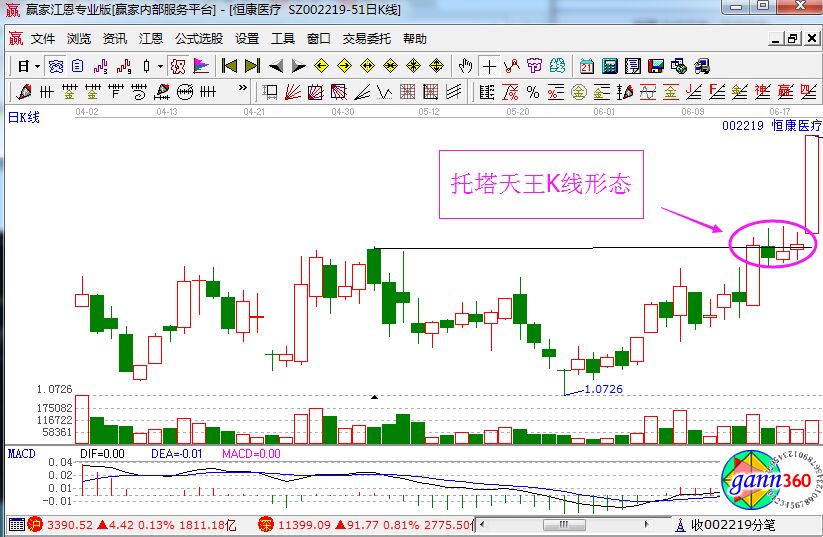Select the percent retracement tool
The width and height of the screenshot is (823, 537).
[x=532, y=93]
